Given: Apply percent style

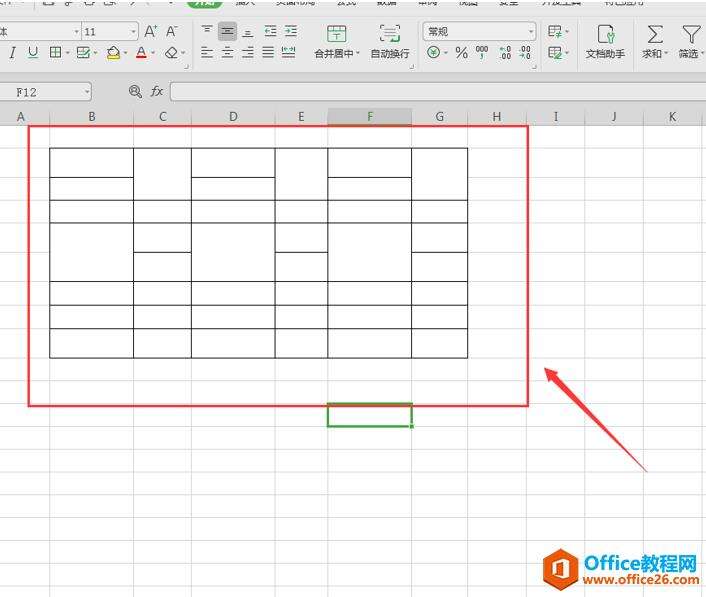Looking at the screenshot, I should click(x=461, y=53).
